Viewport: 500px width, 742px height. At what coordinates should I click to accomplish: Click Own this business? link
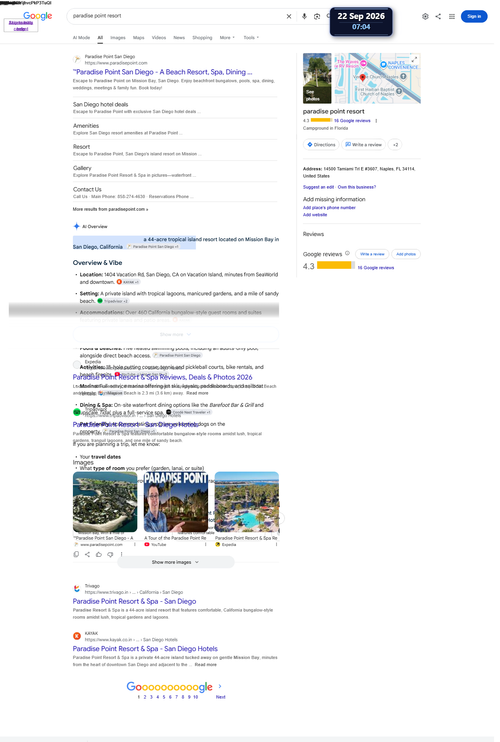(357, 187)
